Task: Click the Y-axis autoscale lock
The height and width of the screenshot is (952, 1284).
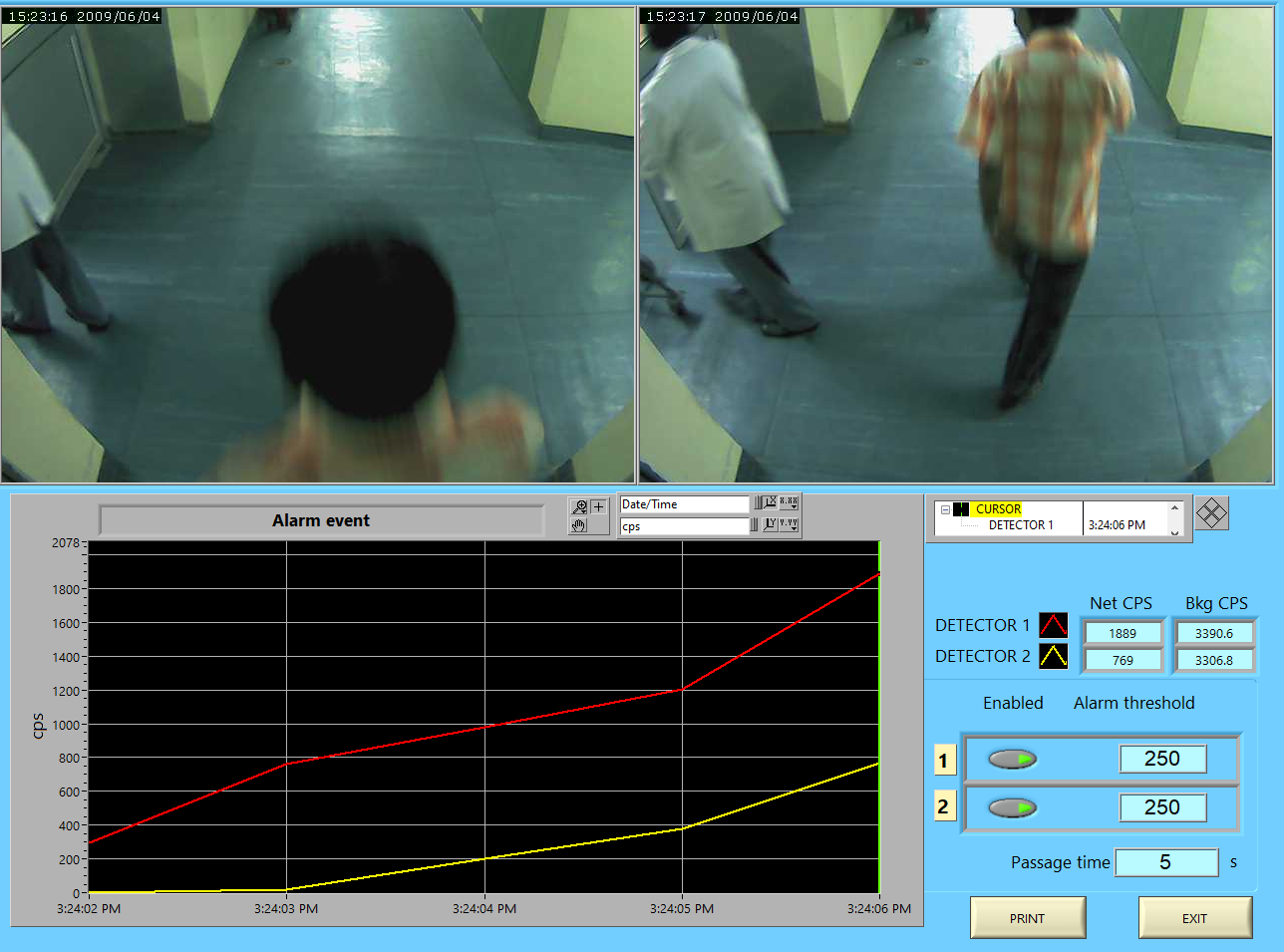Action: coord(755,524)
